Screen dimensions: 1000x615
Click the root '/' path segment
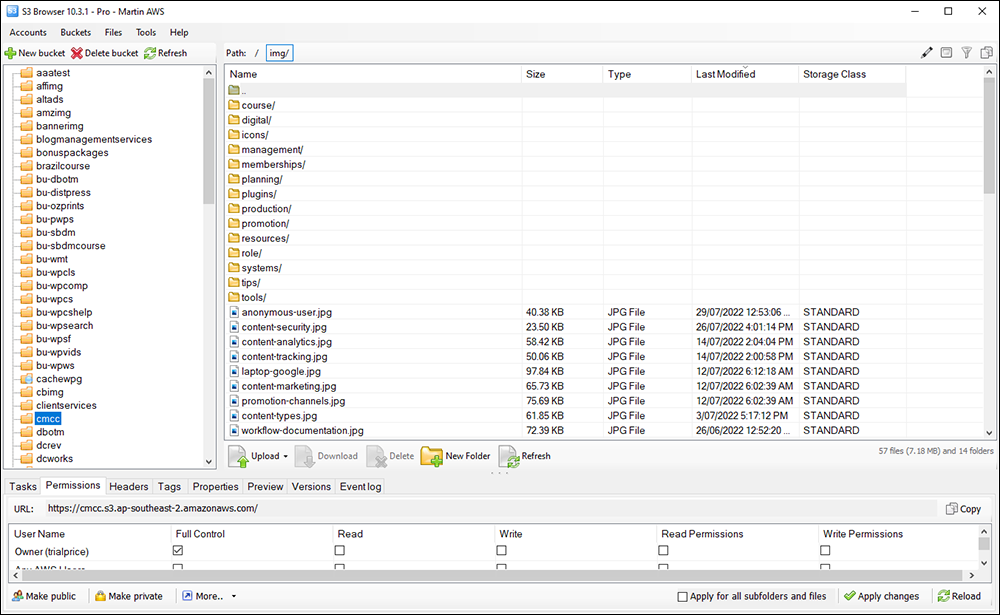(x=257, y=53)
